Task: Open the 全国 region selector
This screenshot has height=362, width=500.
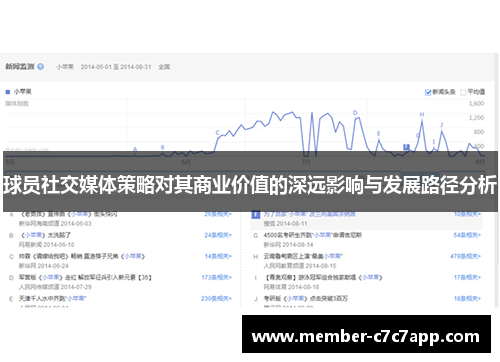Action: click(x=164, y=67)
